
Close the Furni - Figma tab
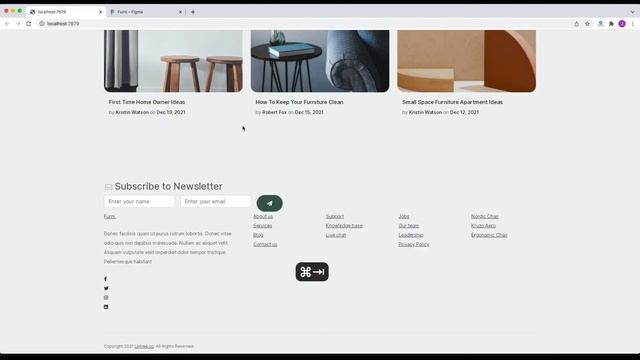tap(180, 12)
